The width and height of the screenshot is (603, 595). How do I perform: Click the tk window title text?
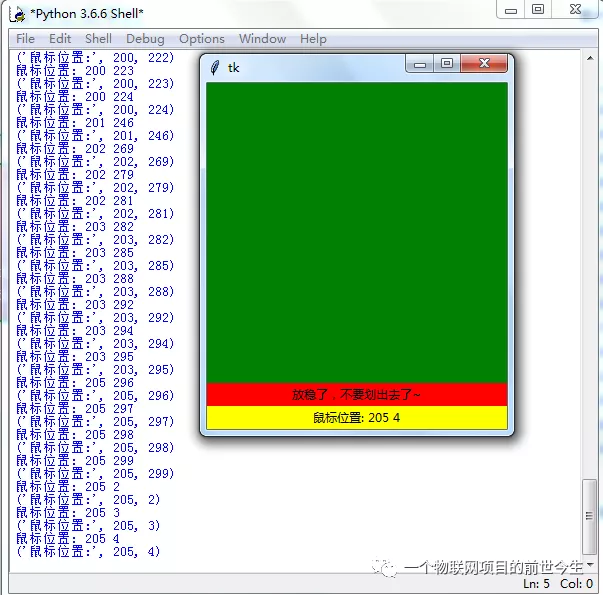point(233,68)
